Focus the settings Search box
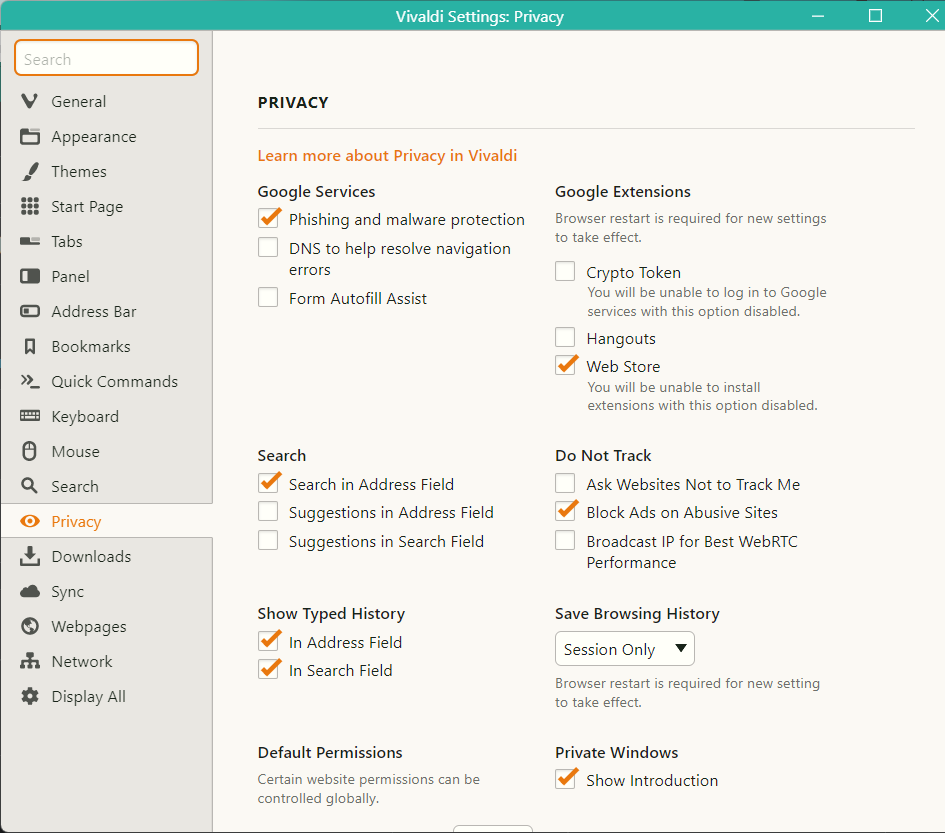The image size is (945, 833). point(106,59)
